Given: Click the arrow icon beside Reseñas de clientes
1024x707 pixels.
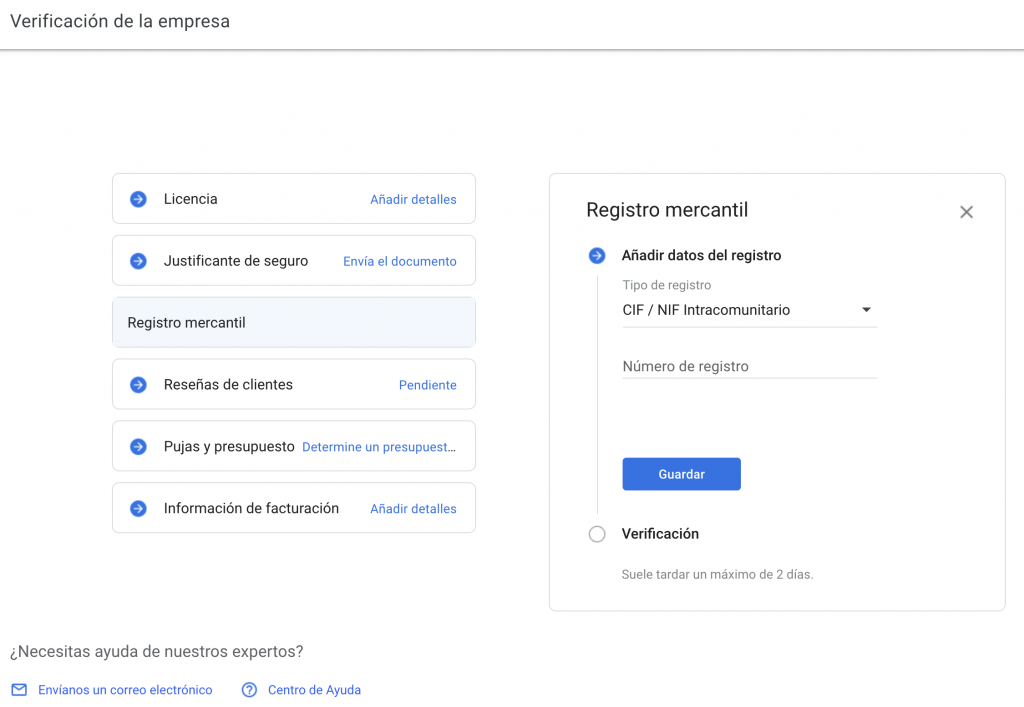Looking at the screenshot, I should (x=139, y=385).
